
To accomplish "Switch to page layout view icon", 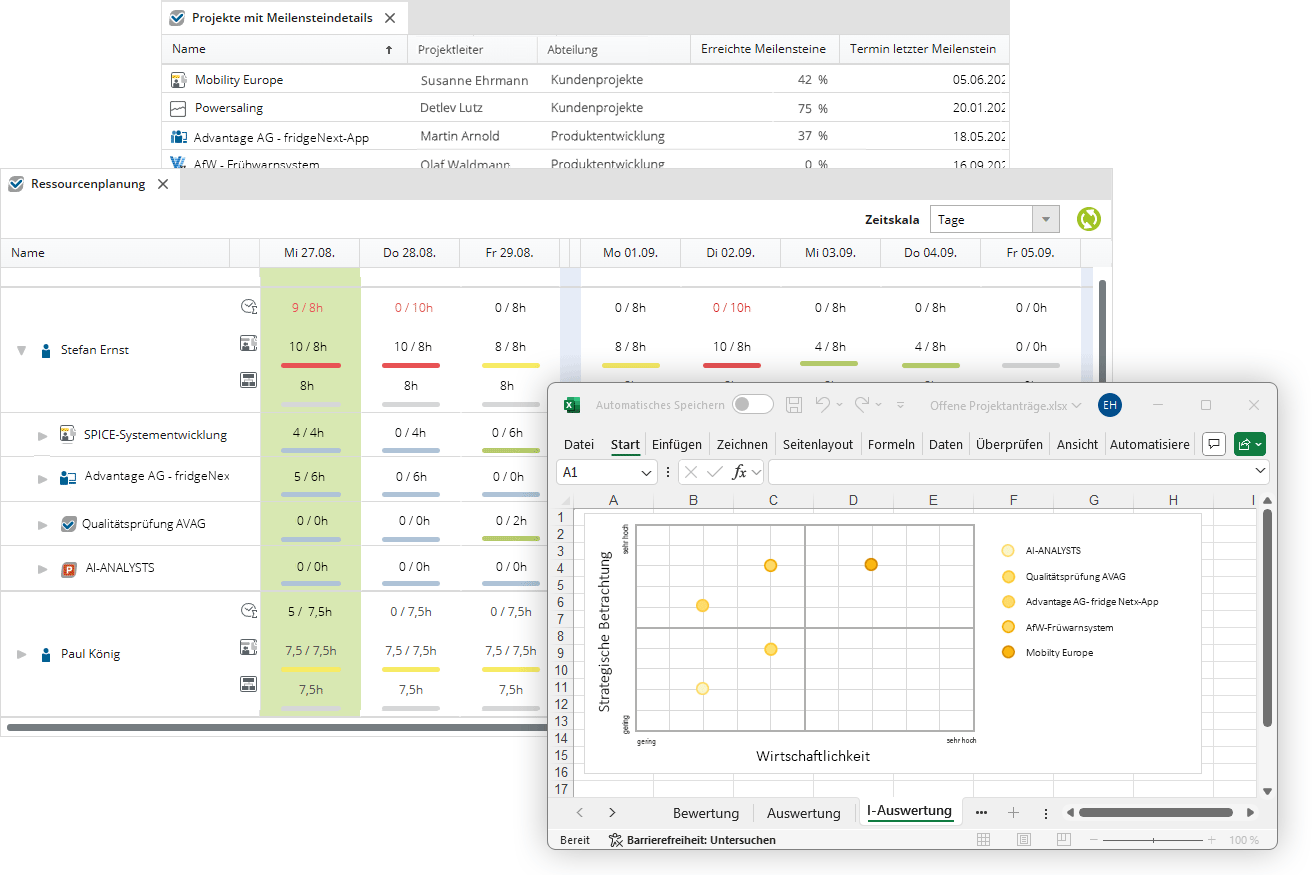I will [x=1023, y=840].
